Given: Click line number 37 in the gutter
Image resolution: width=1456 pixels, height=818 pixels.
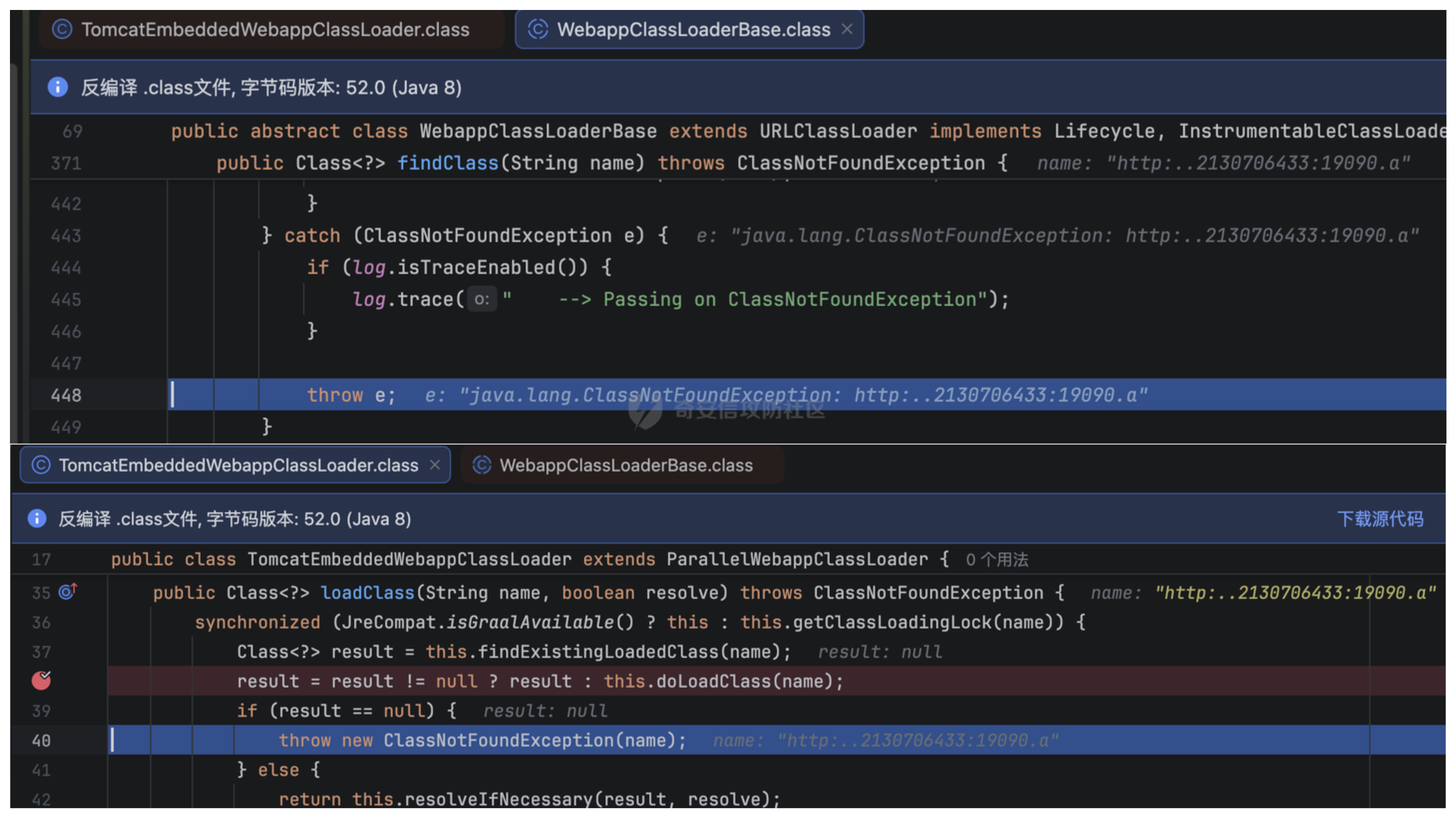Looking at the screenshot, I should point(41,652).
